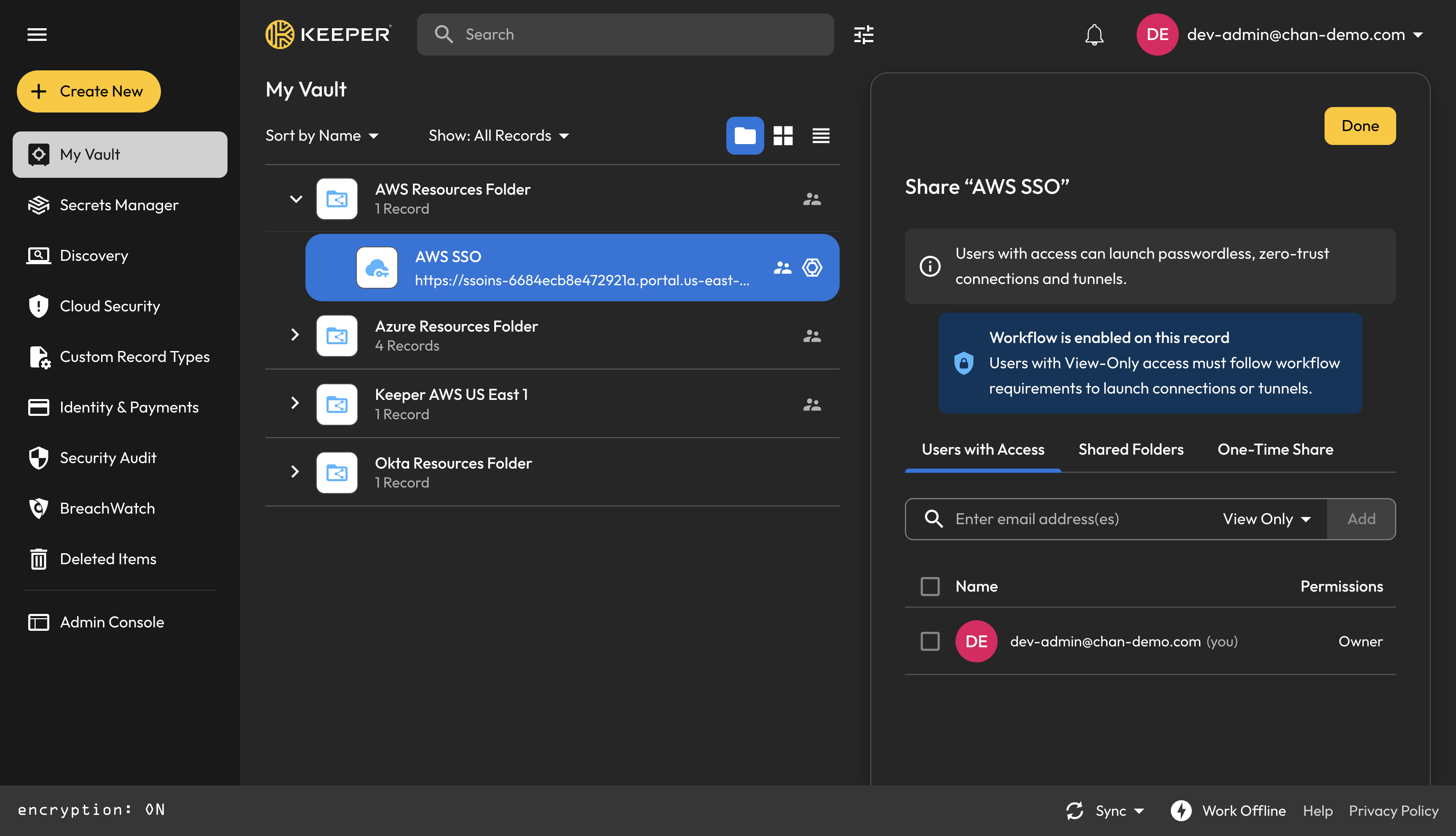Open the View Only permission dropdown
Screen dimensions: 1456x836
[x=1266, y=519]
